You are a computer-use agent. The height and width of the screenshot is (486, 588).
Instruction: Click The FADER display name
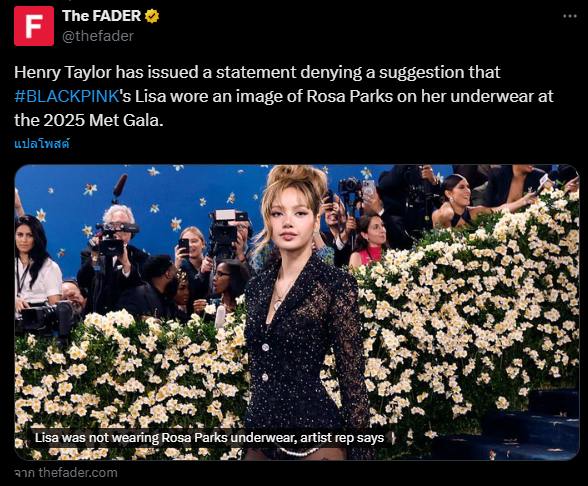coord(101,16)
